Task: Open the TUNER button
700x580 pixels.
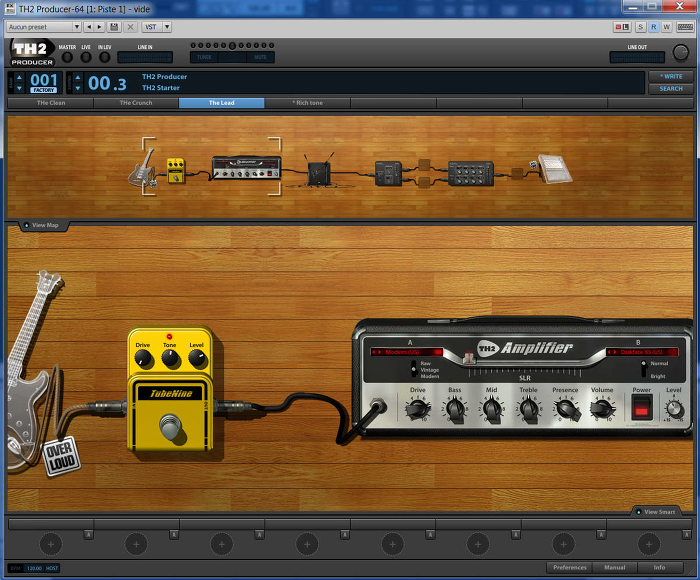Action: (204, 57)
